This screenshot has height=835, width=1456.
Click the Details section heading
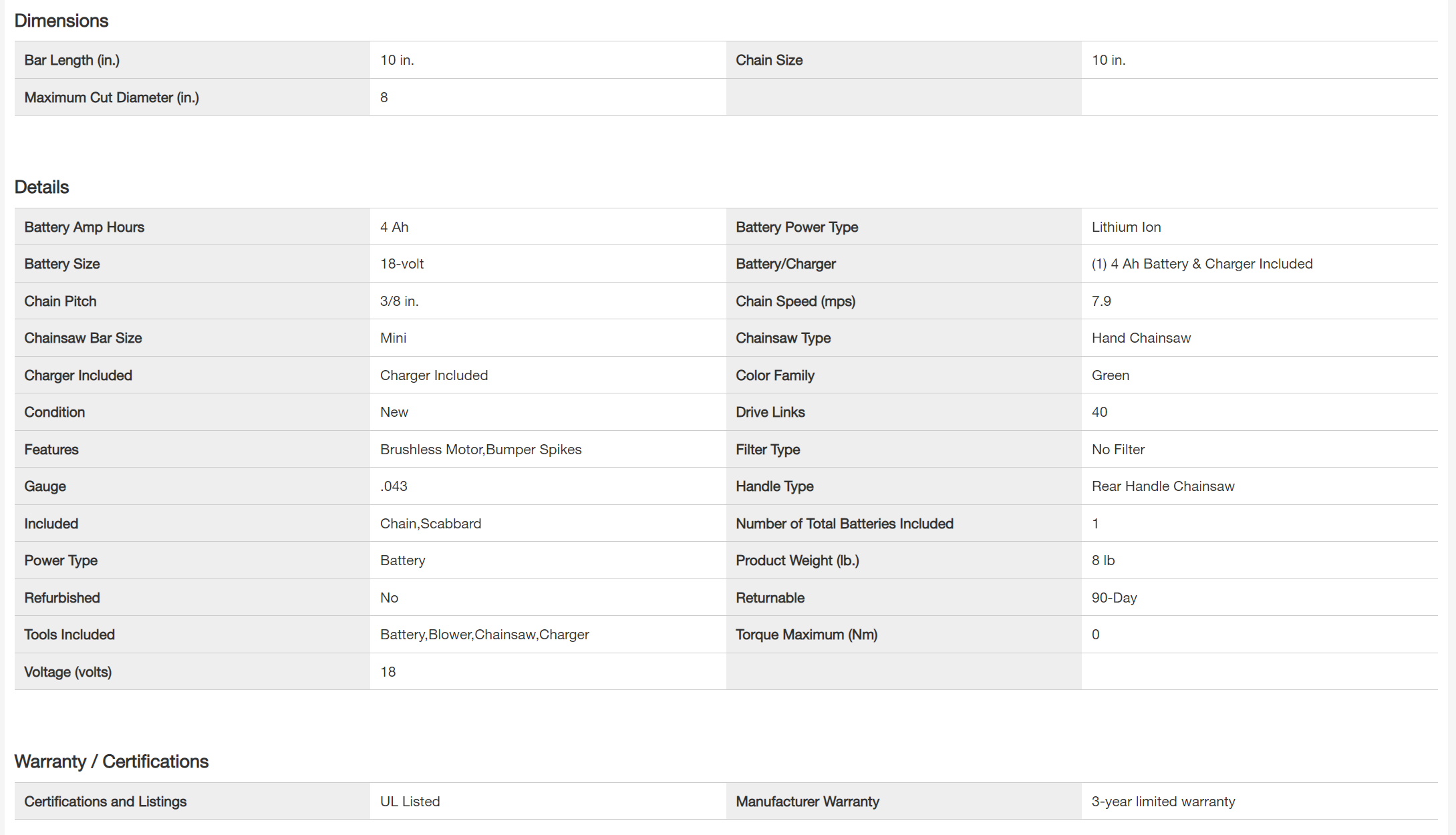click(x=41, y=187)
